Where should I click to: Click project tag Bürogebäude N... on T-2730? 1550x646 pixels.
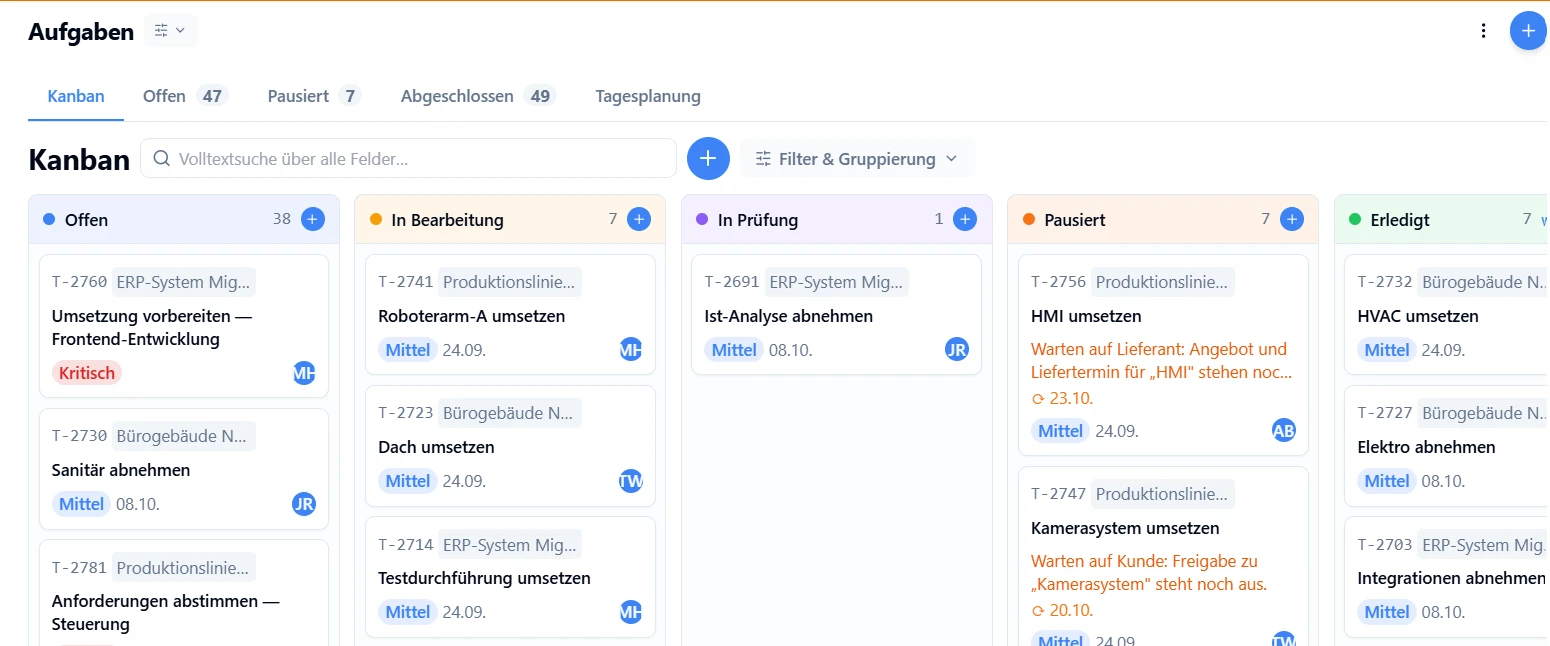[184, 436]
